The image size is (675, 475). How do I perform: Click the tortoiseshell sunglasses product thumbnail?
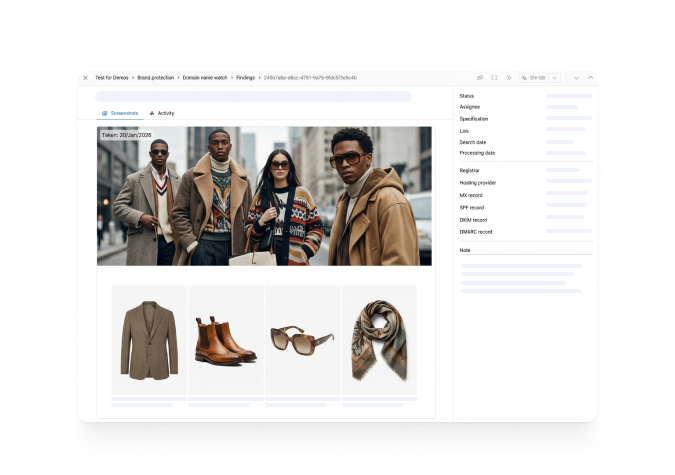302,340
